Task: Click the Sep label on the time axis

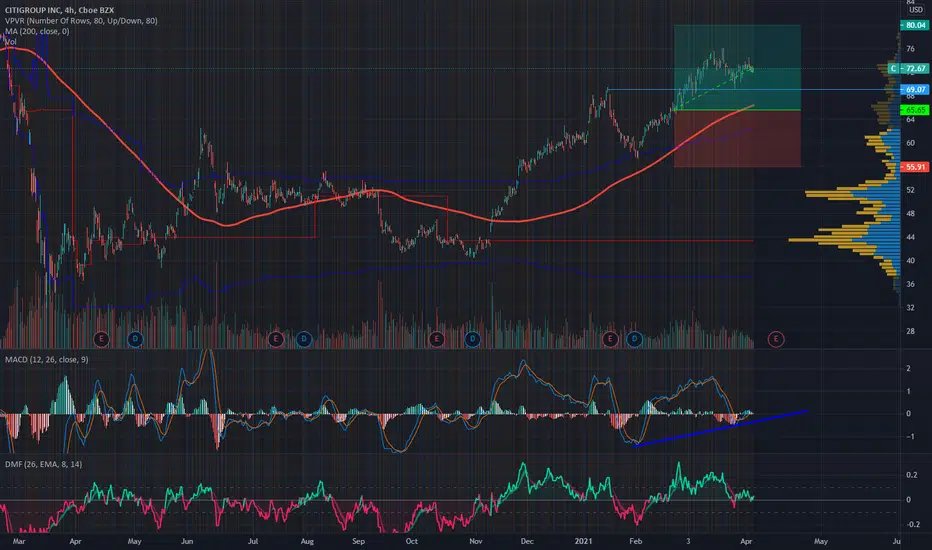Action: (x=358, y=541)
